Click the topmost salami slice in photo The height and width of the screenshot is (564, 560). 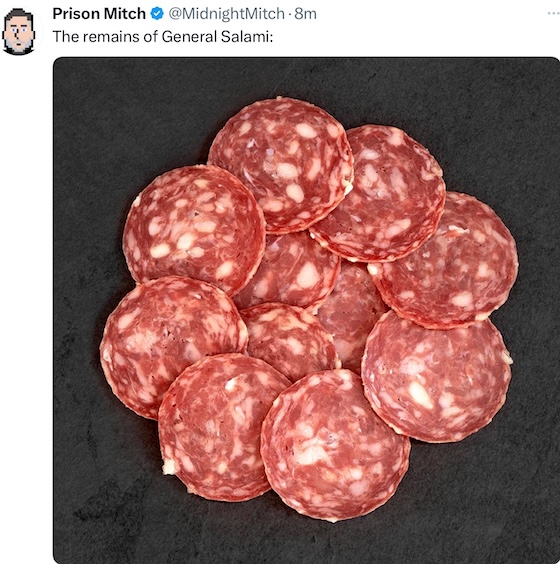(281, 164)
